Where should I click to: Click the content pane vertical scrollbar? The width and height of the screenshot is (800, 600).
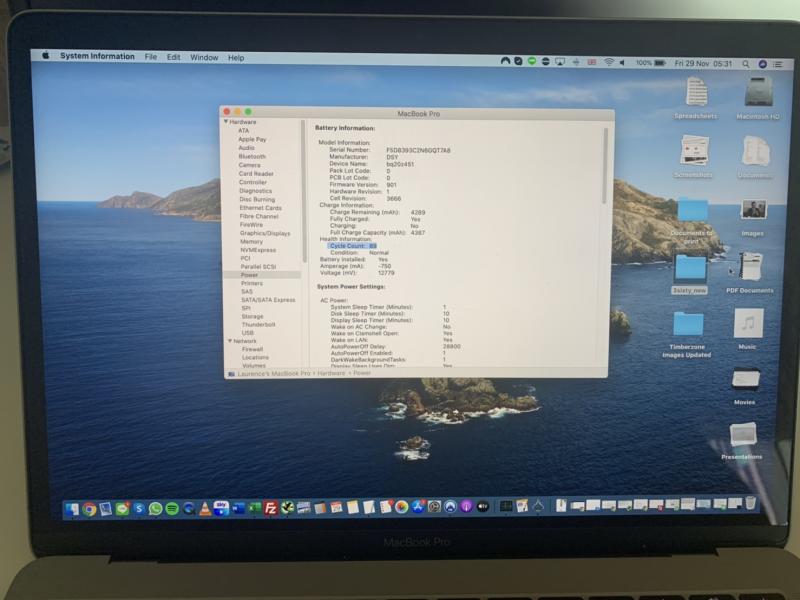(x=605, y=166)
